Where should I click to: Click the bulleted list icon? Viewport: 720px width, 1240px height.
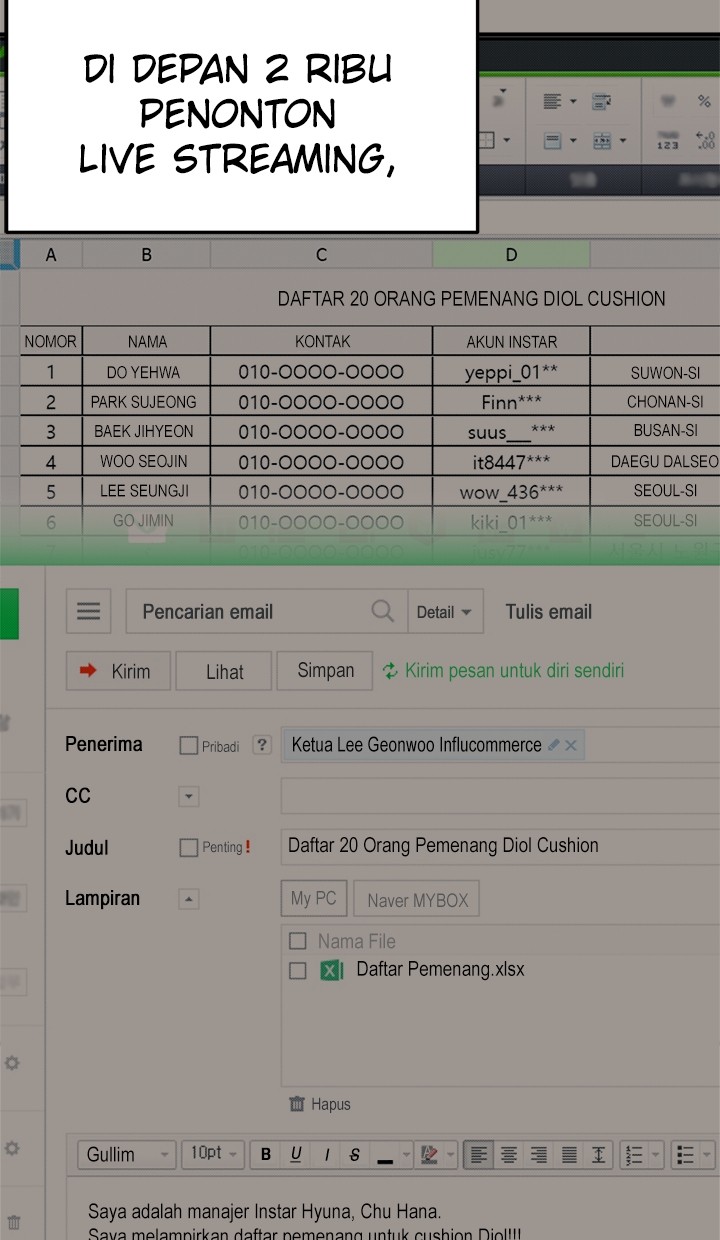(x=685, y=1155)
